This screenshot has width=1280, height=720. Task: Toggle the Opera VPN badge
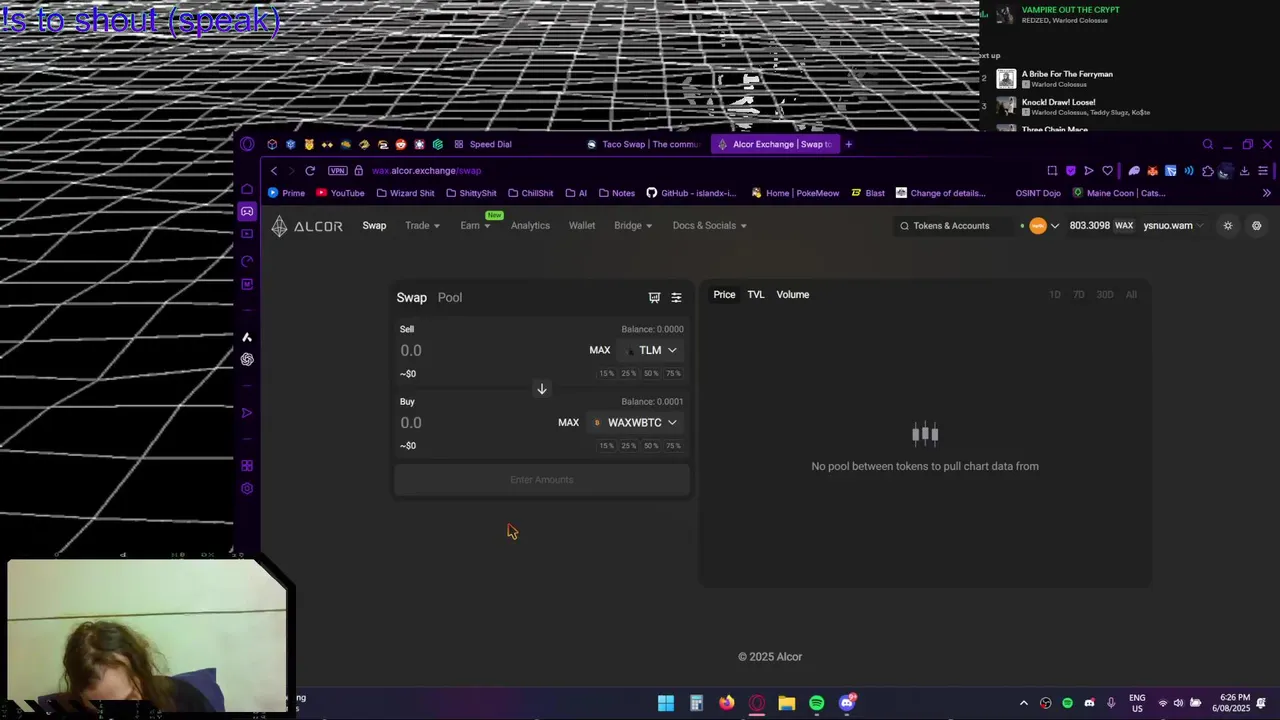(338, 171)
